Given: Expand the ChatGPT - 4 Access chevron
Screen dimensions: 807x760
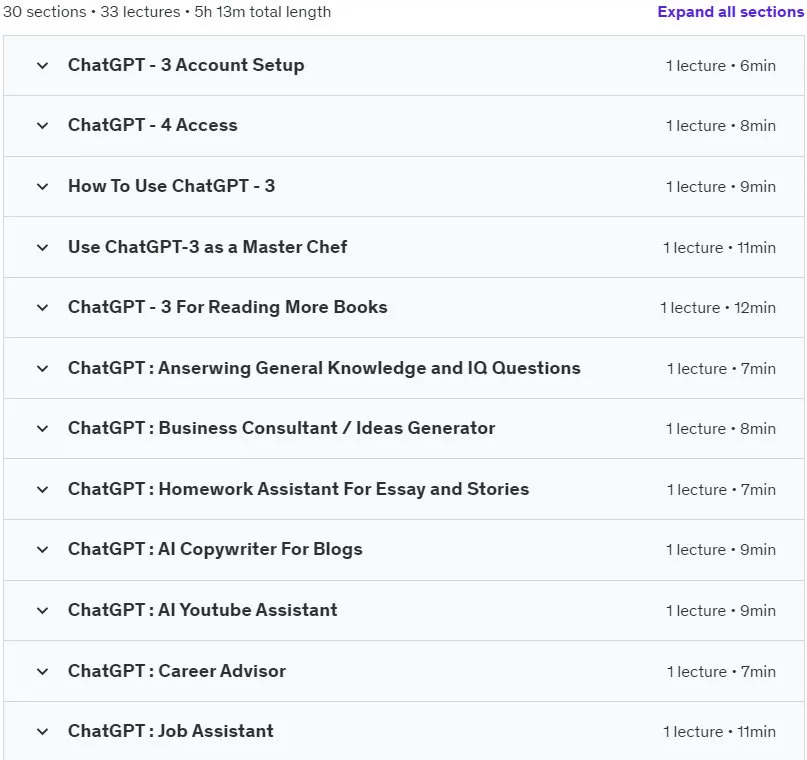Looking at the screenshot, I should 43,126.
